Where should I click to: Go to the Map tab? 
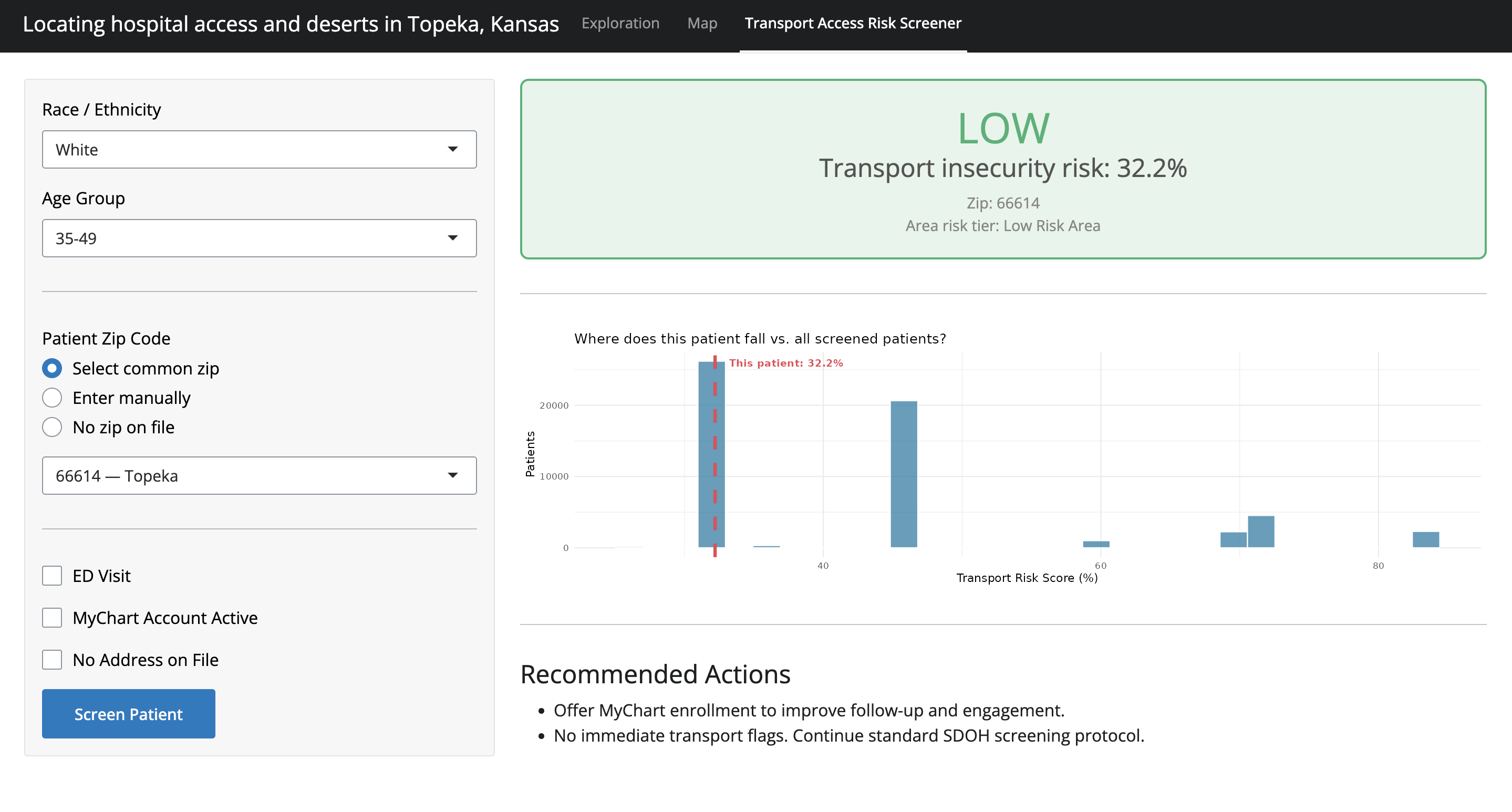coord(702,24)
